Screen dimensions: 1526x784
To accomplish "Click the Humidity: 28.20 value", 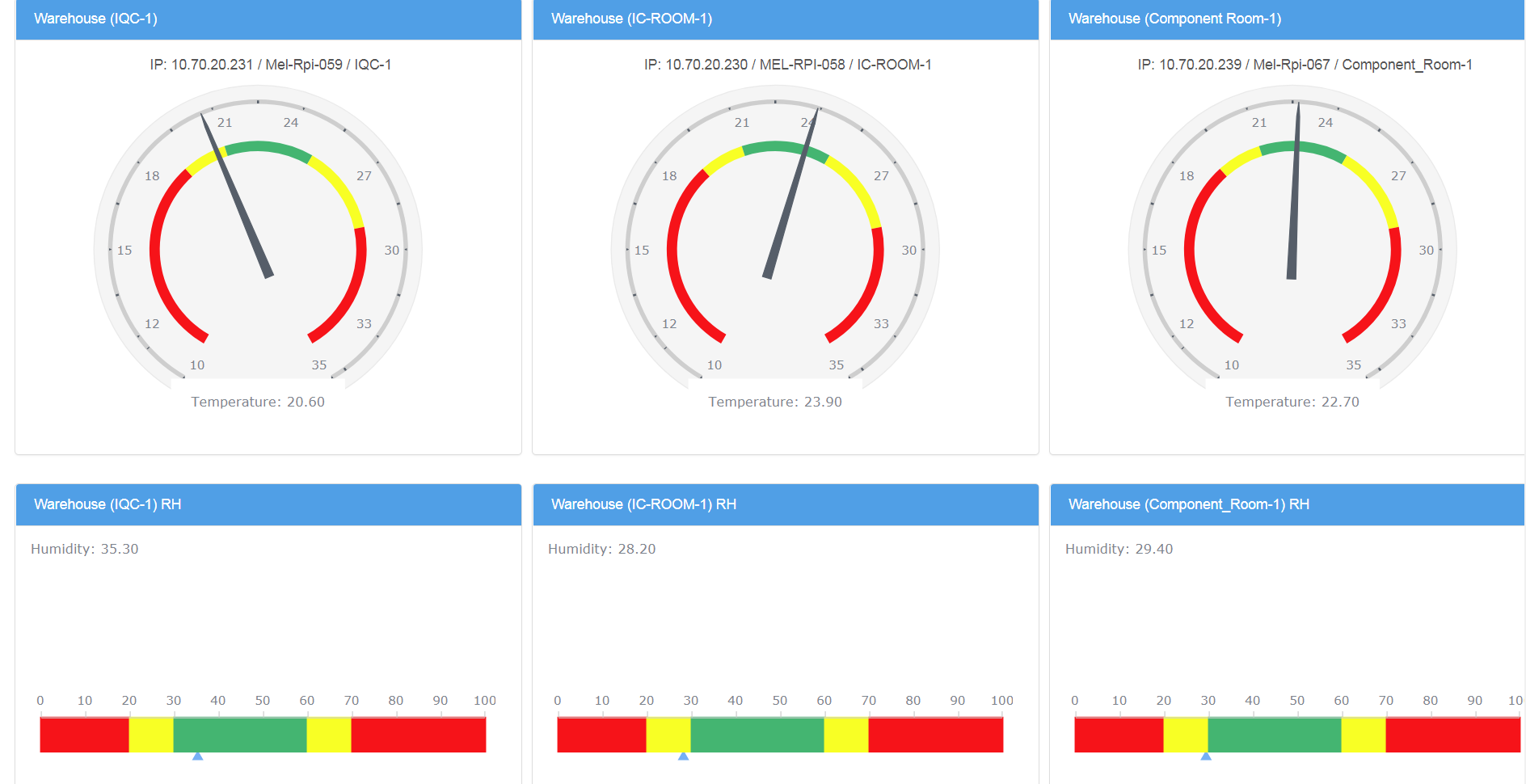I will [x=602, y=549].
